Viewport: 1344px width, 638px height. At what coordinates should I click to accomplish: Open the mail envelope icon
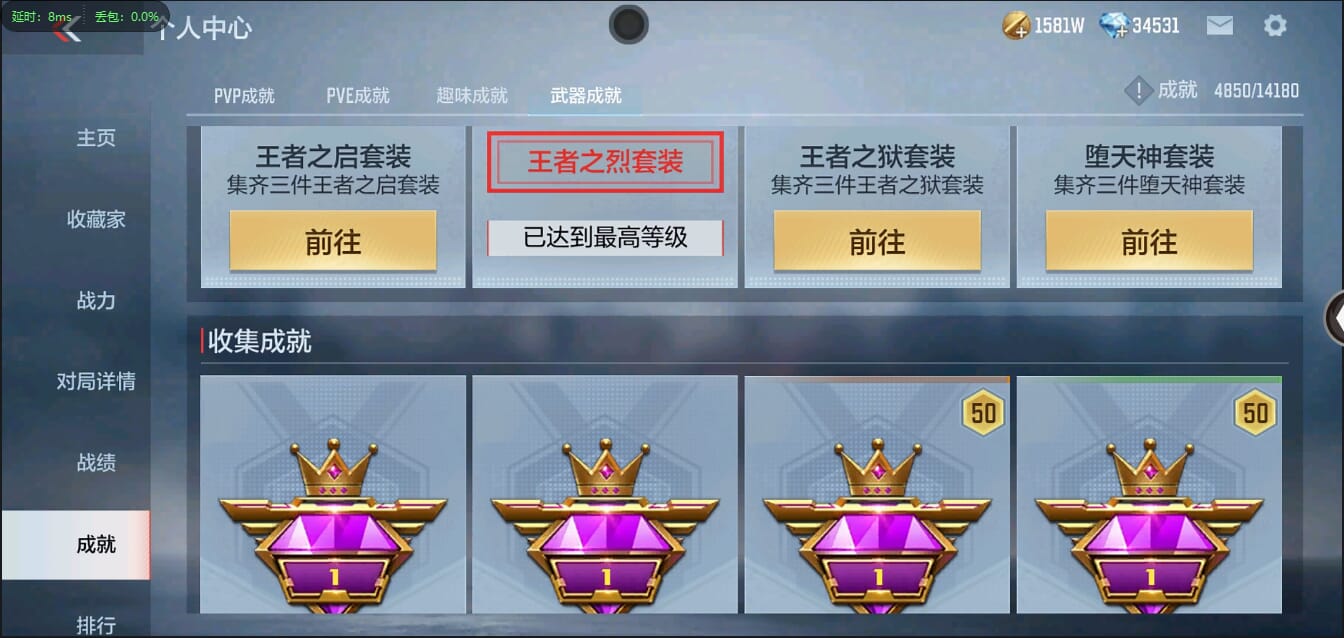[1219, 26]
